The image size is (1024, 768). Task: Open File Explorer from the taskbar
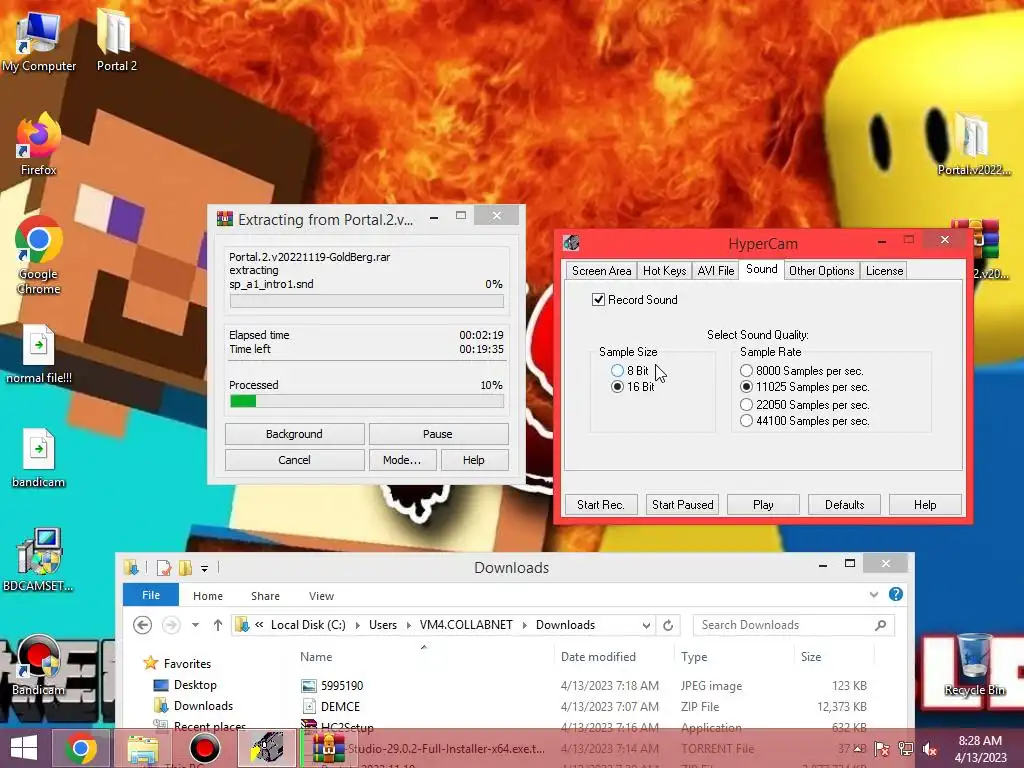[142, 748]
